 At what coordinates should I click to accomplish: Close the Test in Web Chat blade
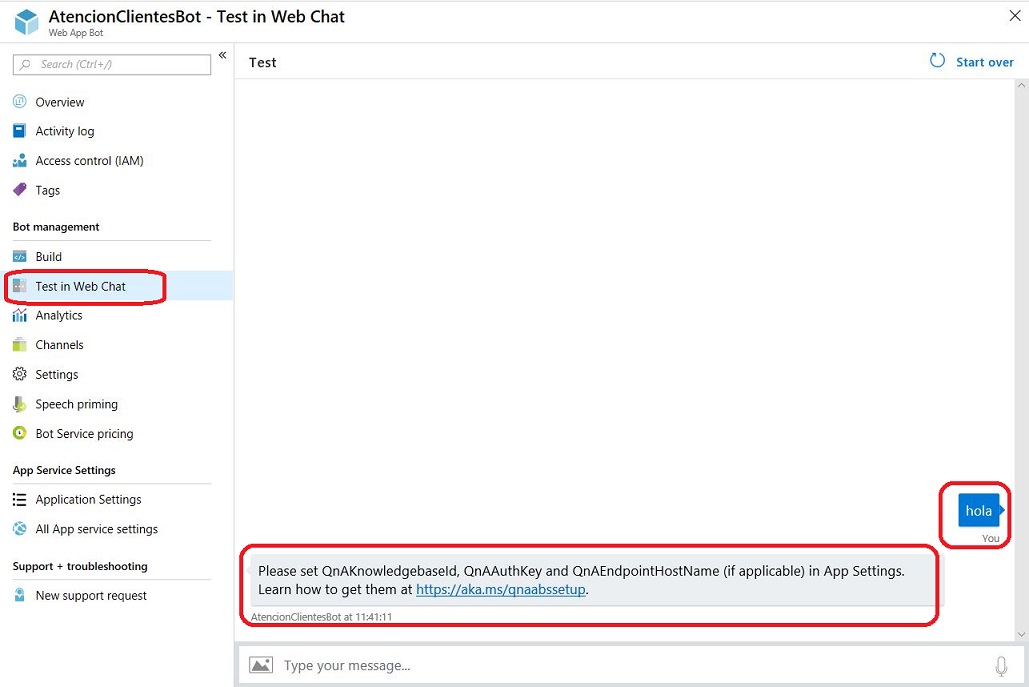click(x=1015, y=16)
